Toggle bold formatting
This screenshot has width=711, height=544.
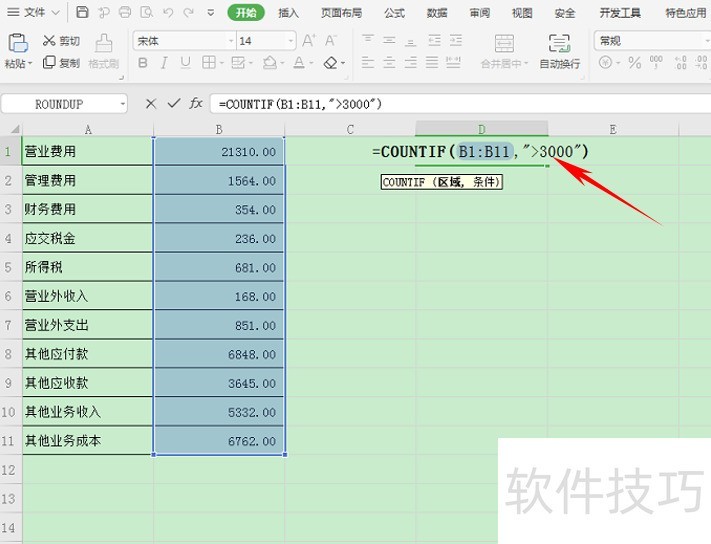(x=143, y=63)
